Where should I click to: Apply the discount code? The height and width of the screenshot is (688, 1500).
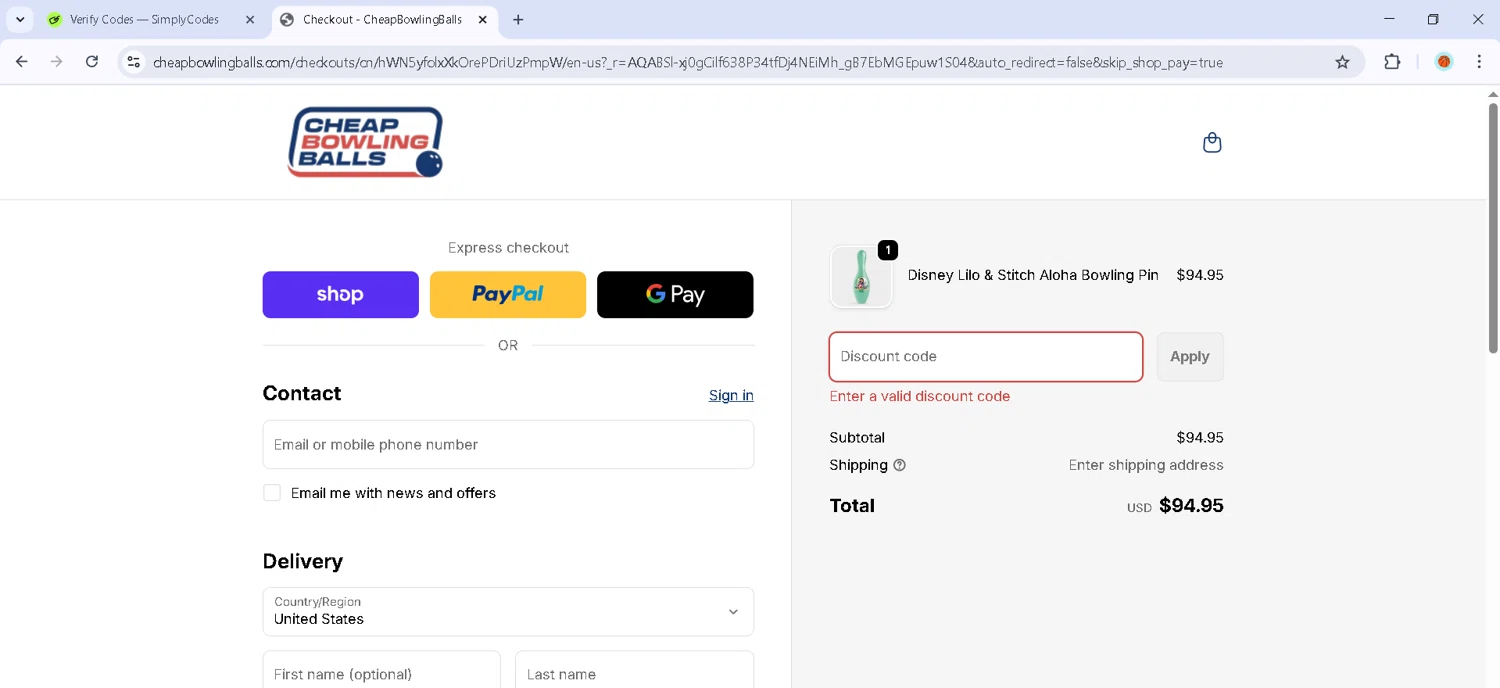point(1190,357)
